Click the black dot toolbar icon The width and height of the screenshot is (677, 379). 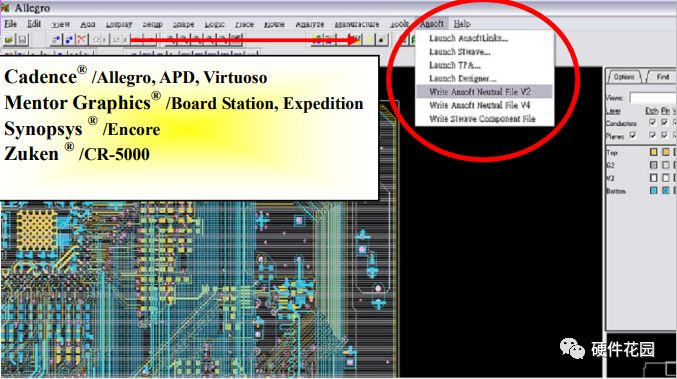click(x=382, y=40)
